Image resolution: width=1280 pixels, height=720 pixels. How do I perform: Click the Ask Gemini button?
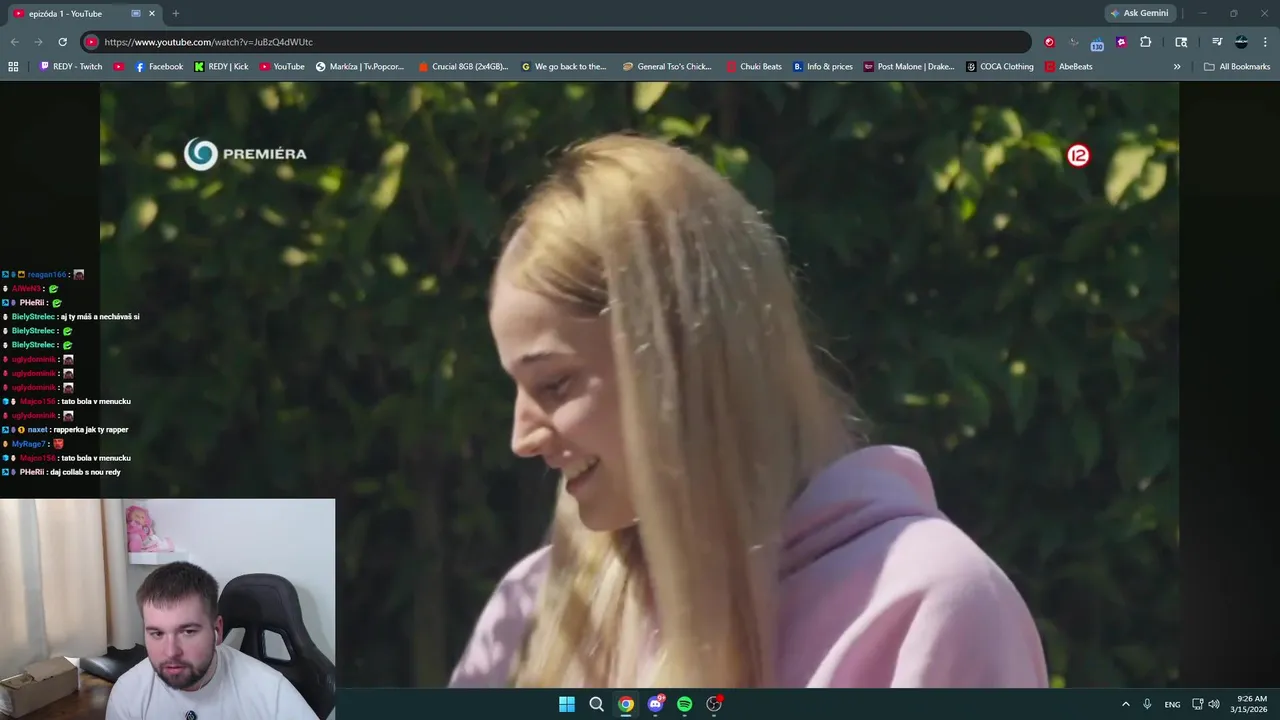pyautogui.click(x=1139, y=13)
